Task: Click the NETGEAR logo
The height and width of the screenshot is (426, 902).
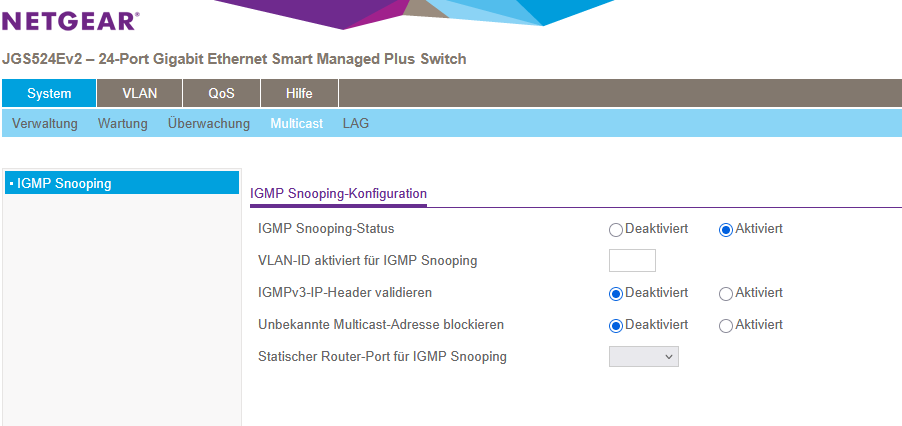Action: (x=70, y=21)
